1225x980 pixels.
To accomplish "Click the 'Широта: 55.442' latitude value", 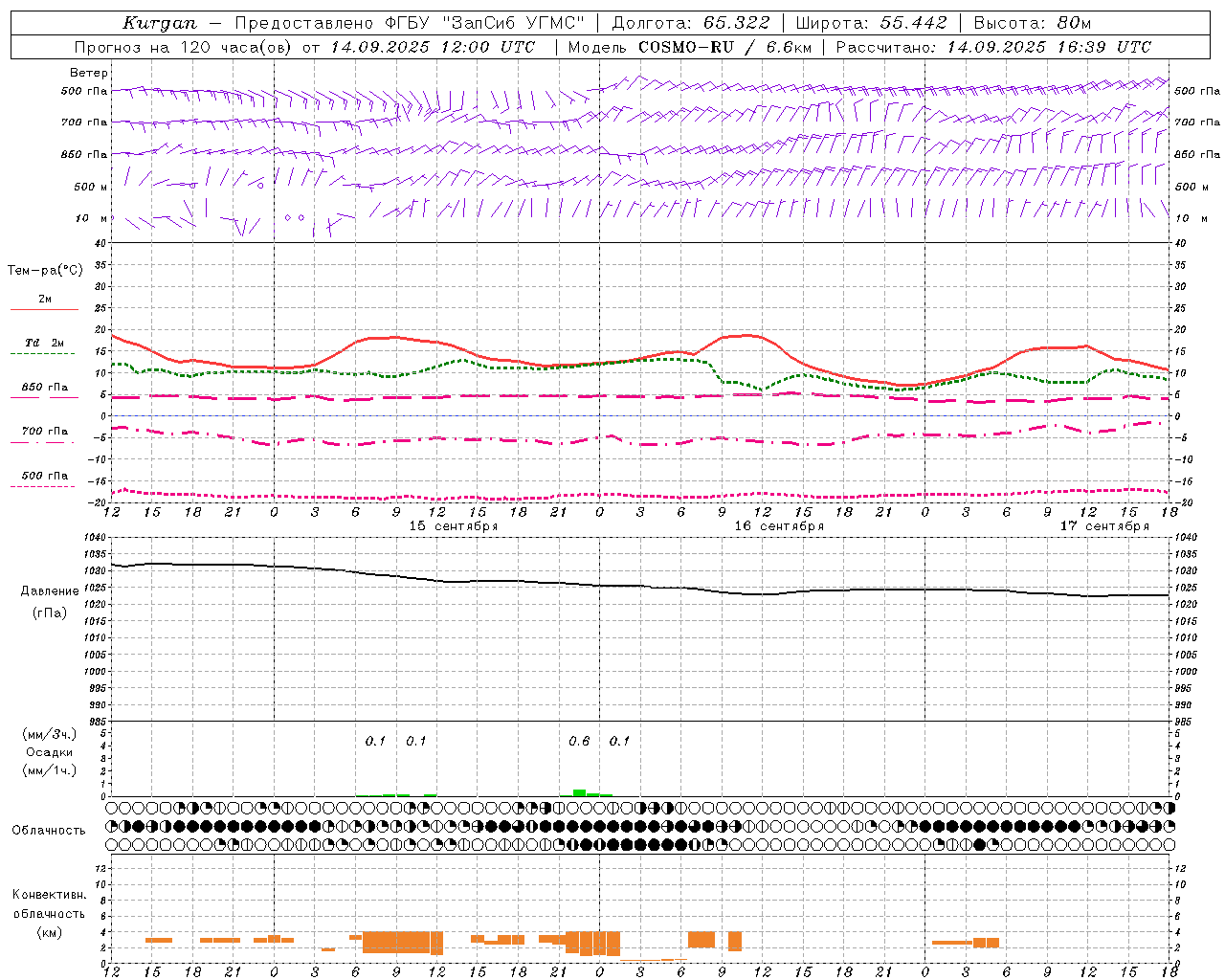I will (871, 23).
